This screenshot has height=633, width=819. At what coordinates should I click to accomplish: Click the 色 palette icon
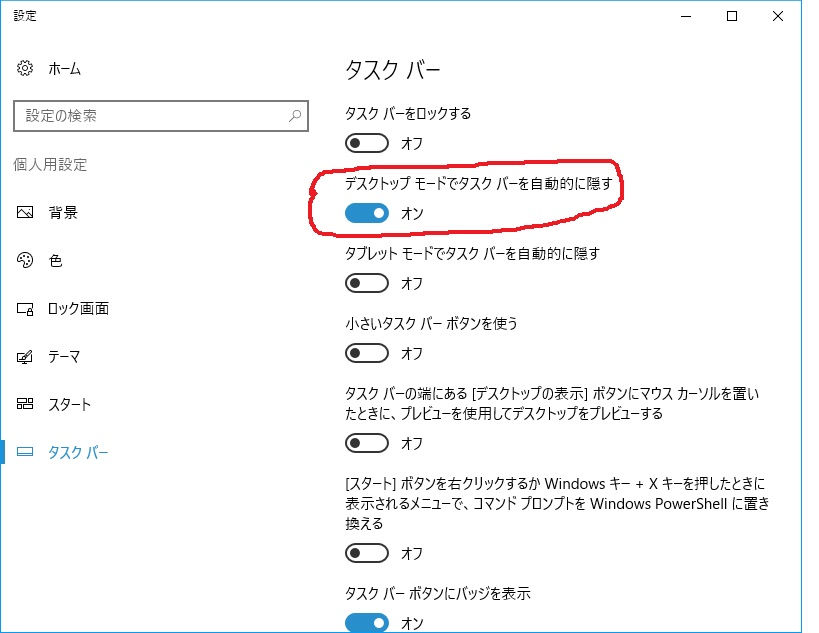coord(25,260)
